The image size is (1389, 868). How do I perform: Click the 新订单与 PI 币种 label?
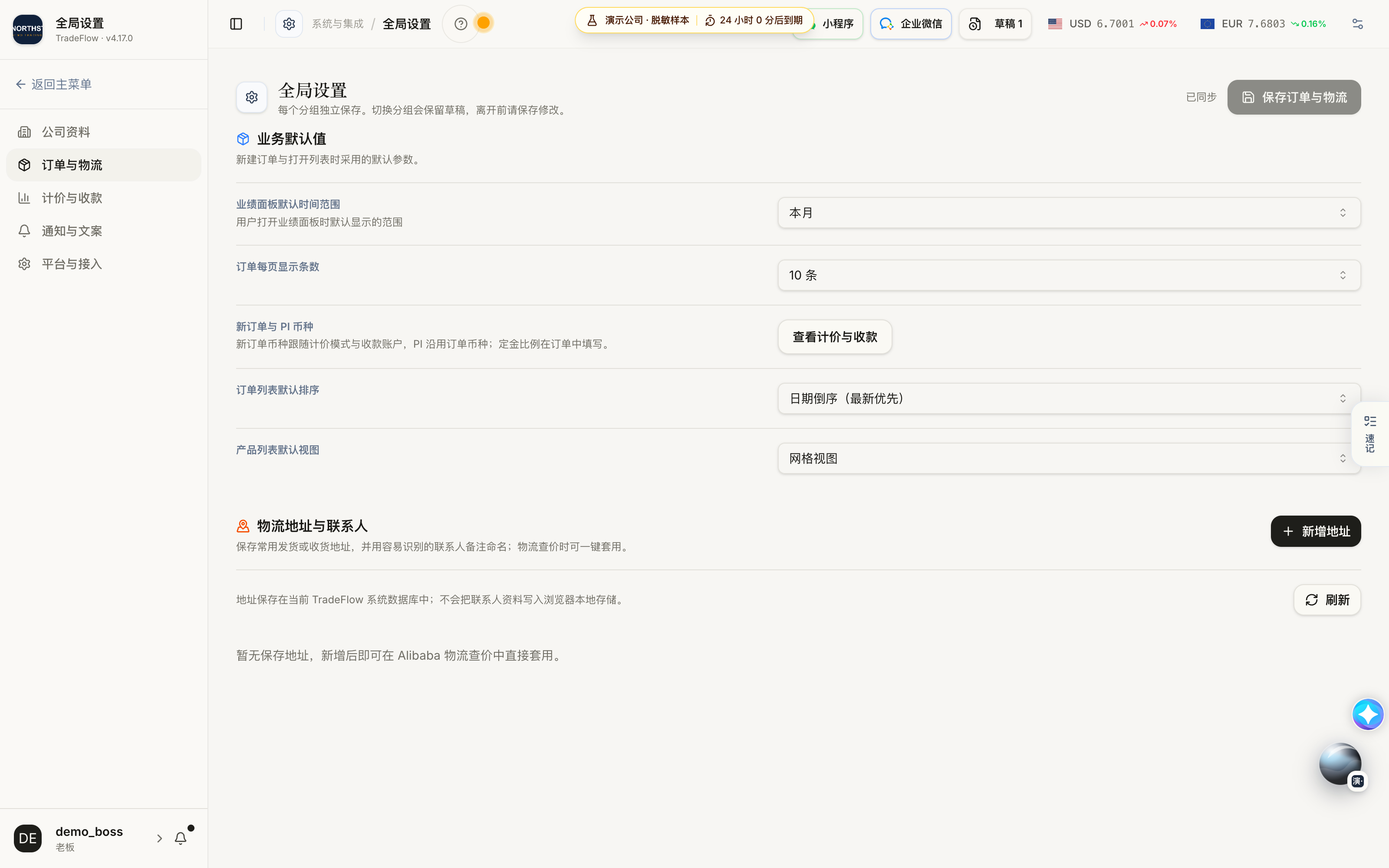tap(274, 327)
